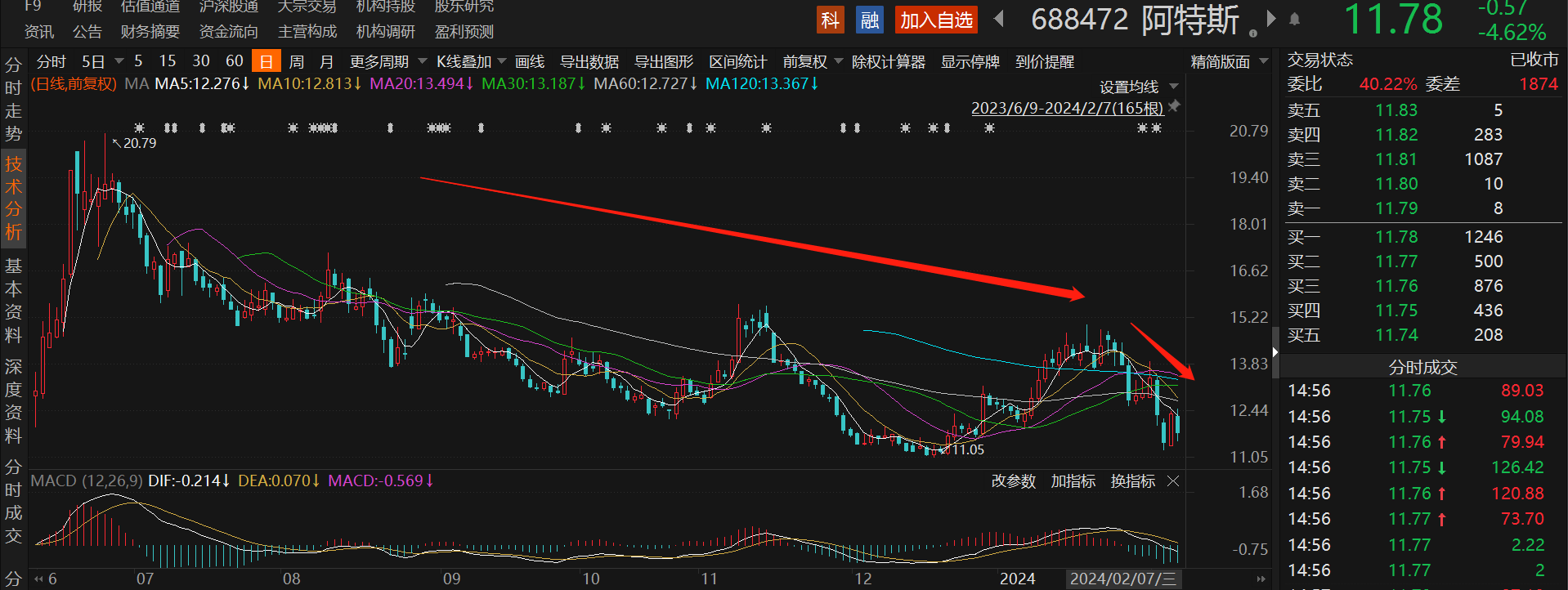Image resolution: width=1568 pixels, height=590 pixels.
Task: Switch to 分时 intraday chart
Action: point(51,61)
